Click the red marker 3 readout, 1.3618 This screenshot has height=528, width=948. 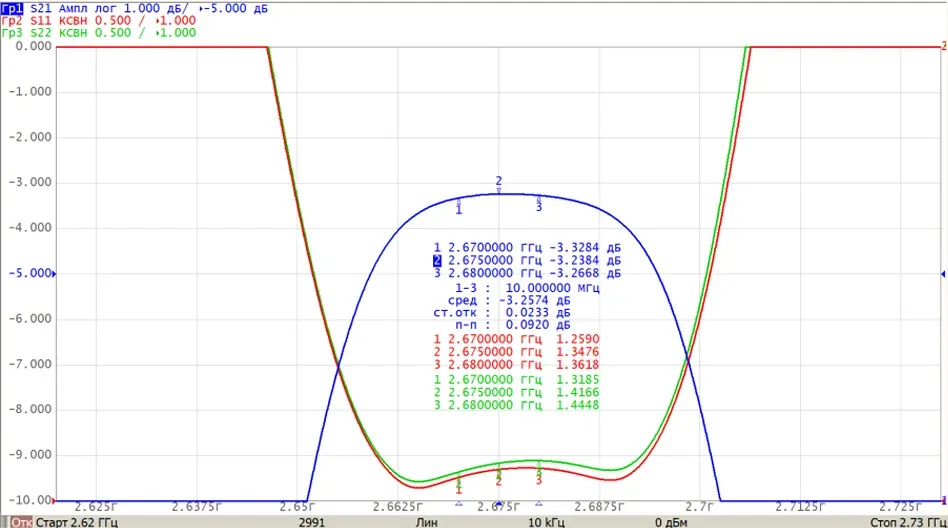click(x=516, y=365)
